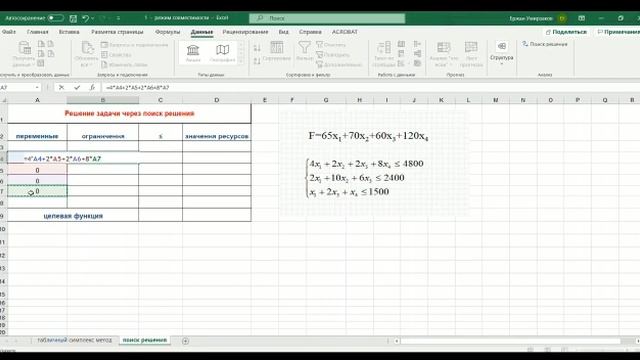Screen dimensions: 640x360
Task: Open 'табличный симплекс метод' sheet tab
Action: click(x=74, y=340)
